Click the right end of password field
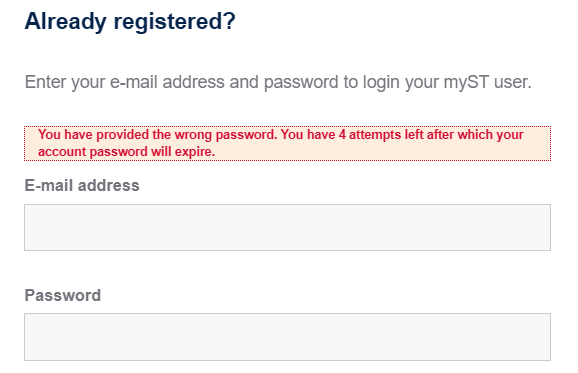The image size is (578, 373). [542, 337]
